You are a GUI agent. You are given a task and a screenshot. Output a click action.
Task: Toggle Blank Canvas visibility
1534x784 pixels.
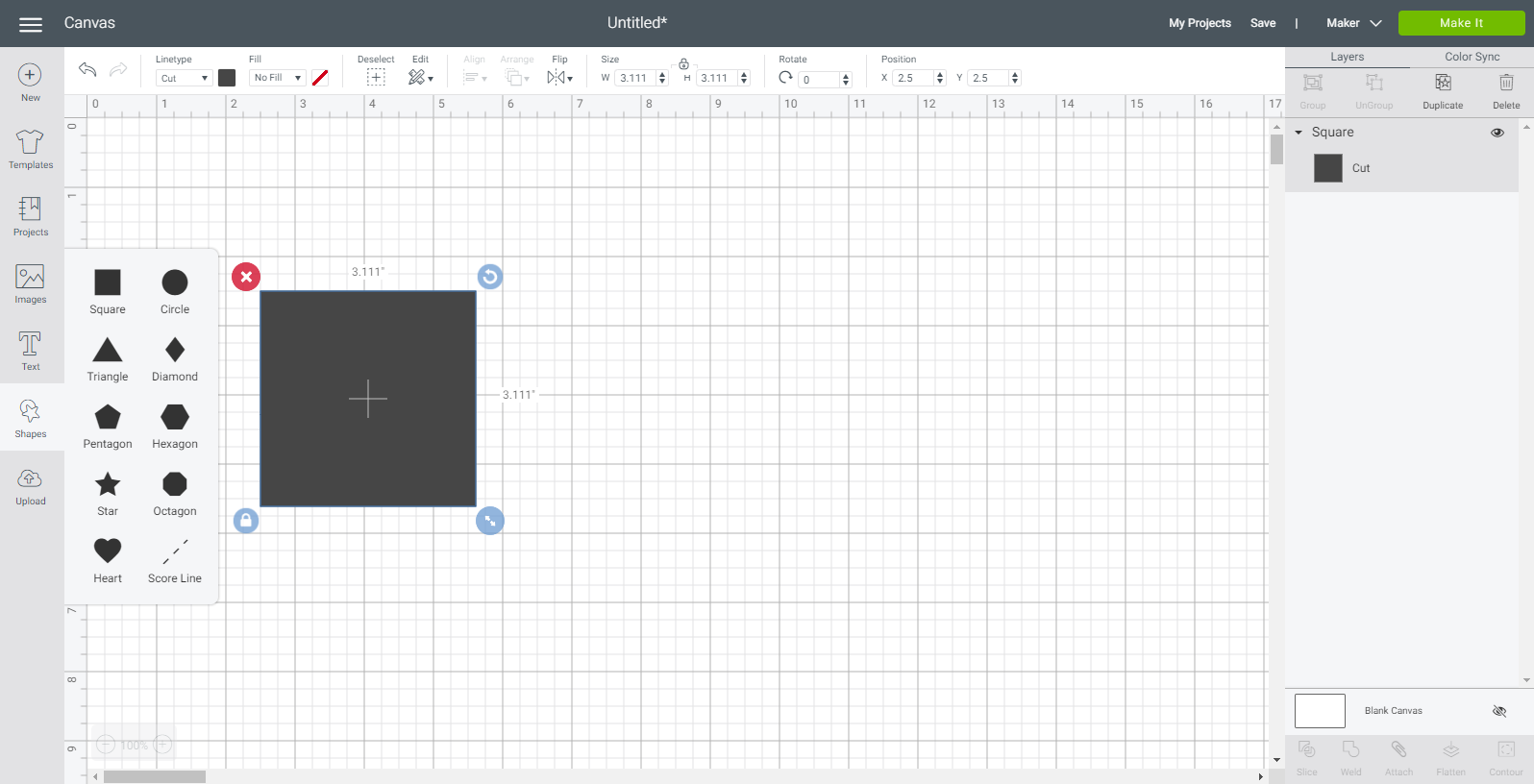1498,711
